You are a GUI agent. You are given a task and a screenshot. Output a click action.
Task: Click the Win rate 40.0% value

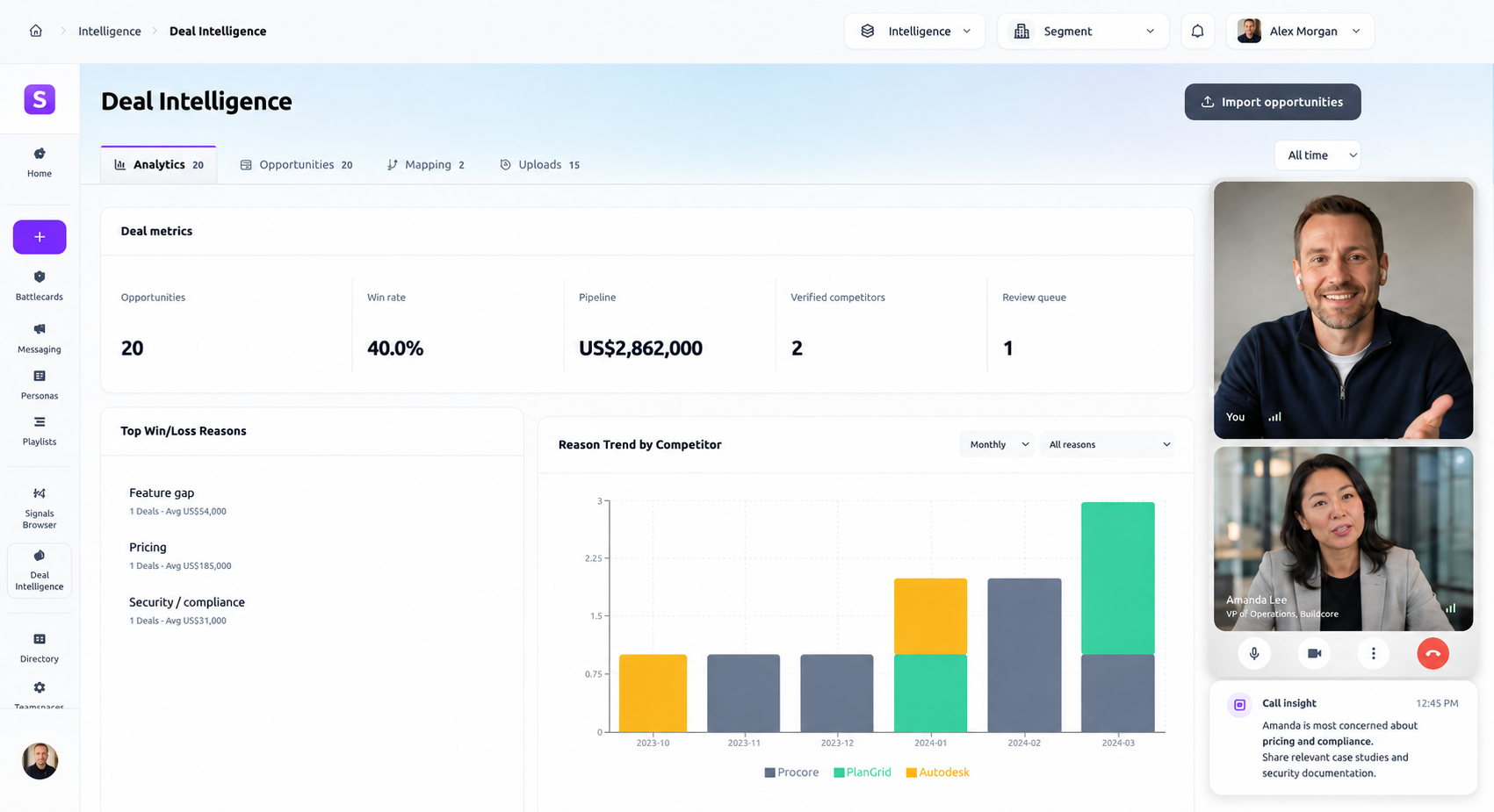click(x=395, y=349)
